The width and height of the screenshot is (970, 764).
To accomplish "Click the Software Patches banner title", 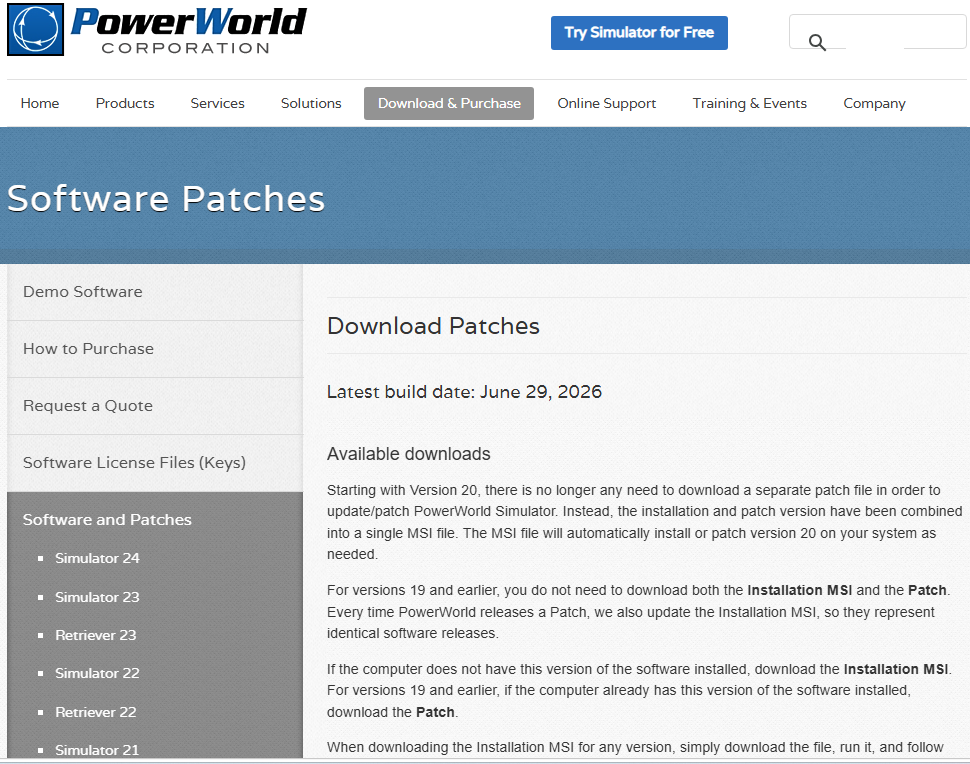I will pyautogui.click(x=166, y=199).
